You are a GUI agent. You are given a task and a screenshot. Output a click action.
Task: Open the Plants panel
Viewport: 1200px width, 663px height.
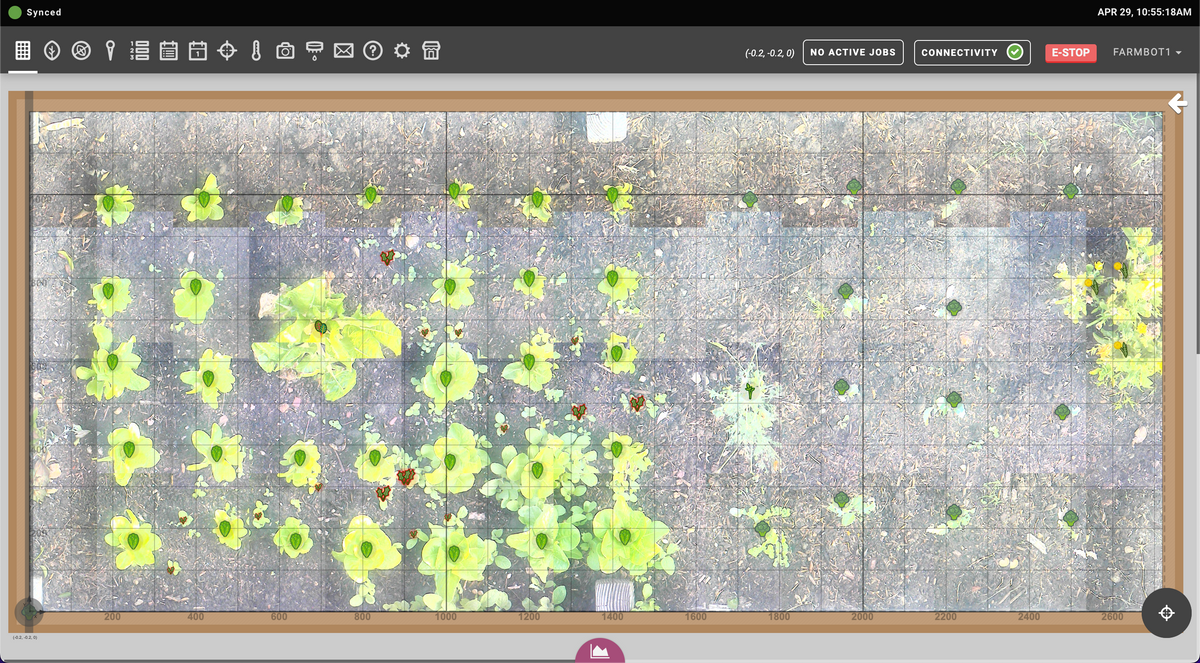point(51,50)
